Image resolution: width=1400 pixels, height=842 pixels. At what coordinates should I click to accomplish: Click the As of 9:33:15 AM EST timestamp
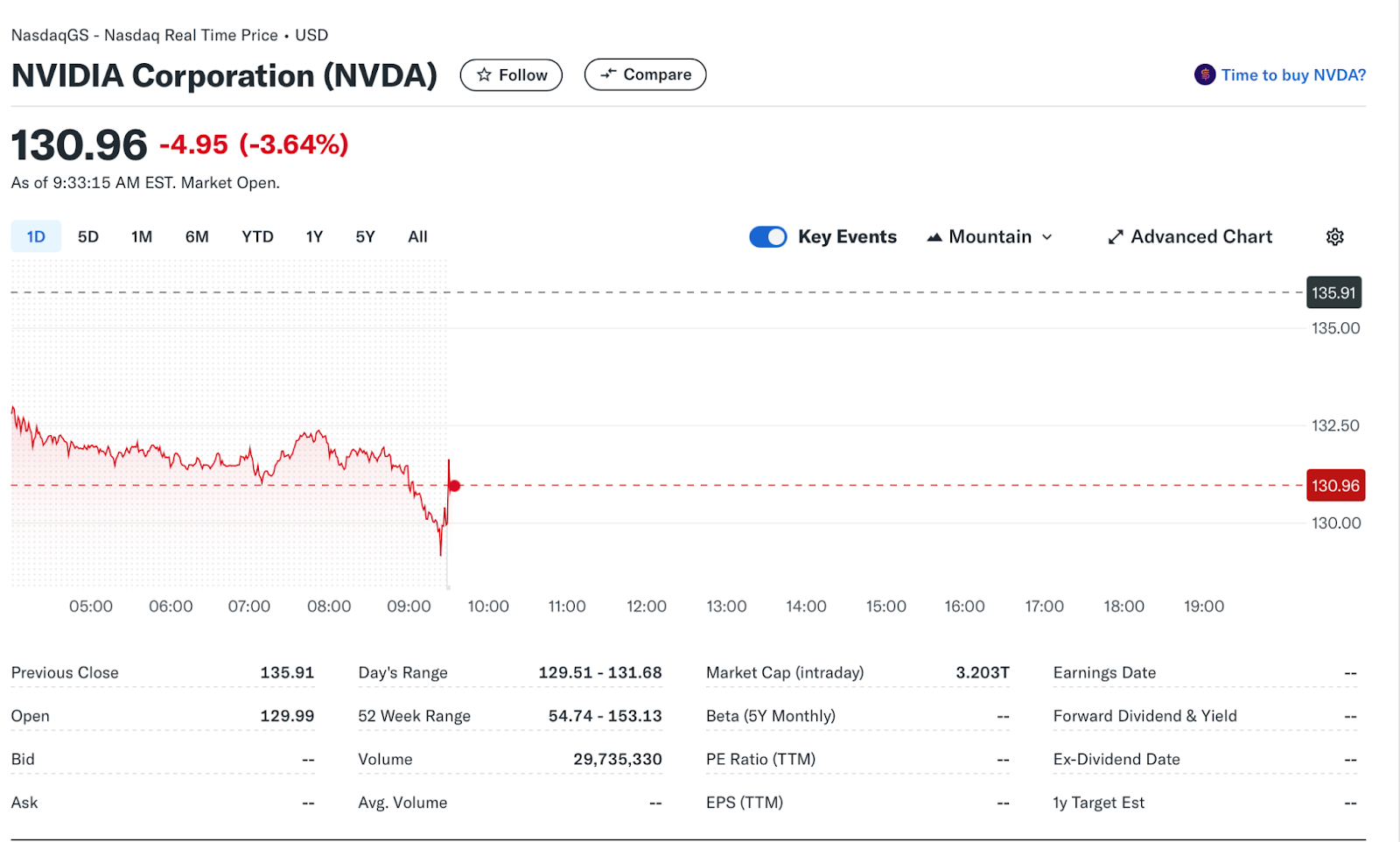click(145, 183)
